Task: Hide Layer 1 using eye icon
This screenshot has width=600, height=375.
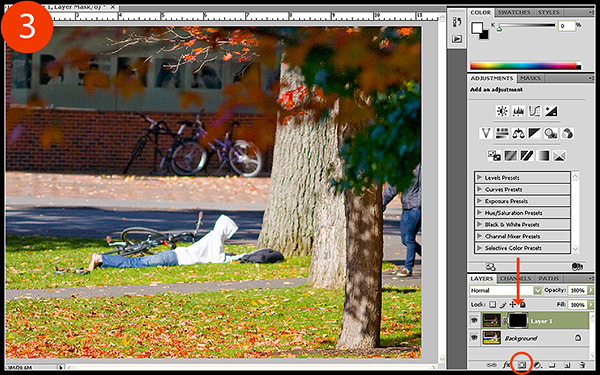Action: click(474, 320)
